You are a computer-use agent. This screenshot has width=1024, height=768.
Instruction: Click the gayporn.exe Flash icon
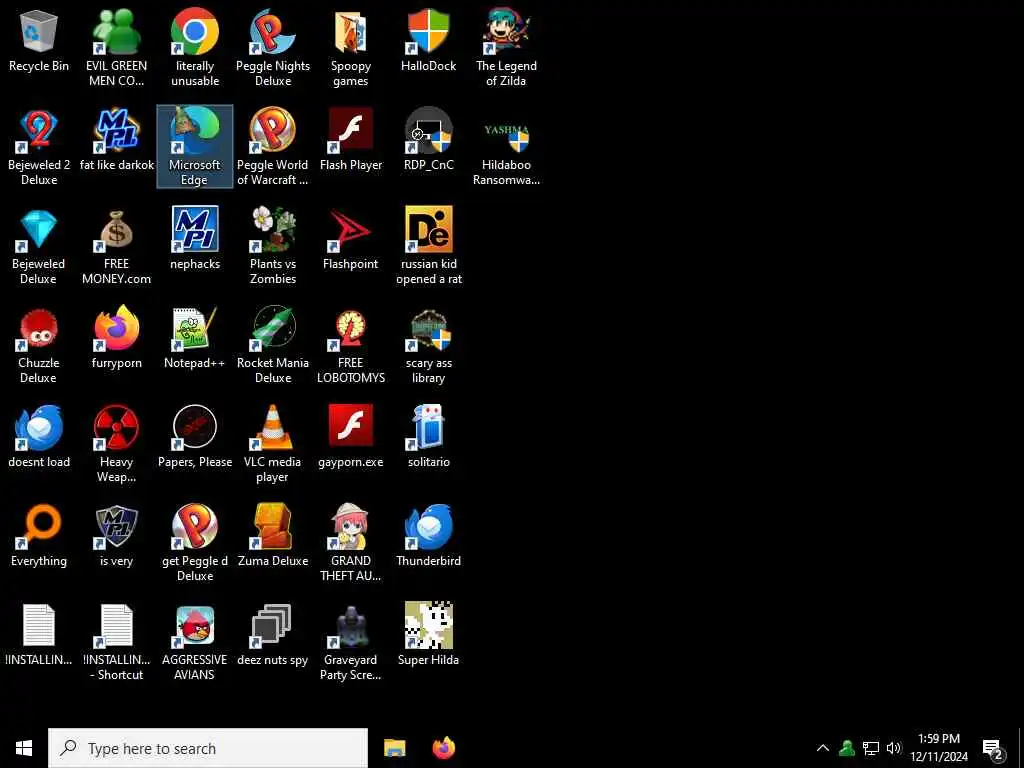(x=351, y=426)
